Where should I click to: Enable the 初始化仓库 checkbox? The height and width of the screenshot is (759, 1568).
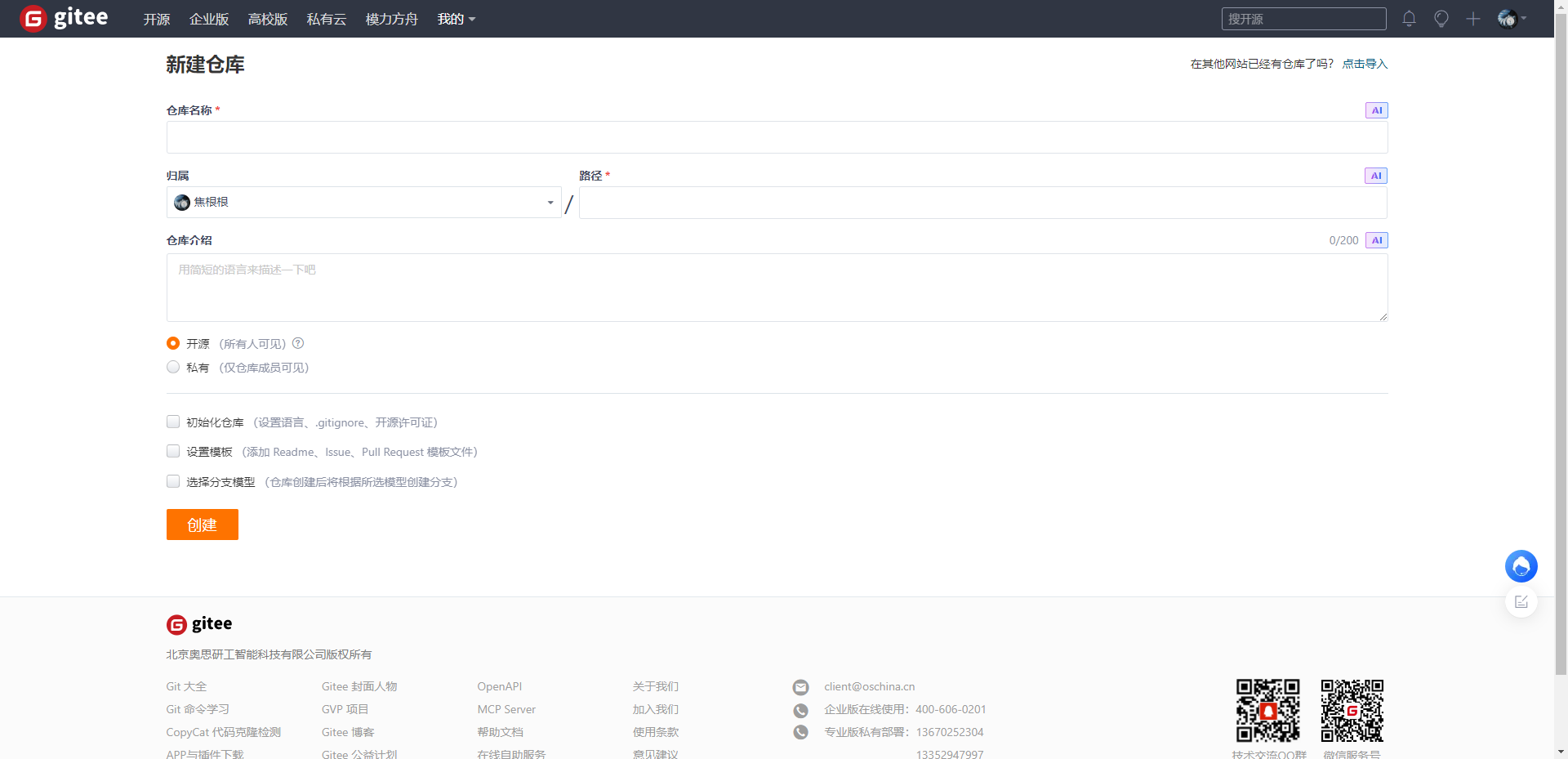(173, 422)
